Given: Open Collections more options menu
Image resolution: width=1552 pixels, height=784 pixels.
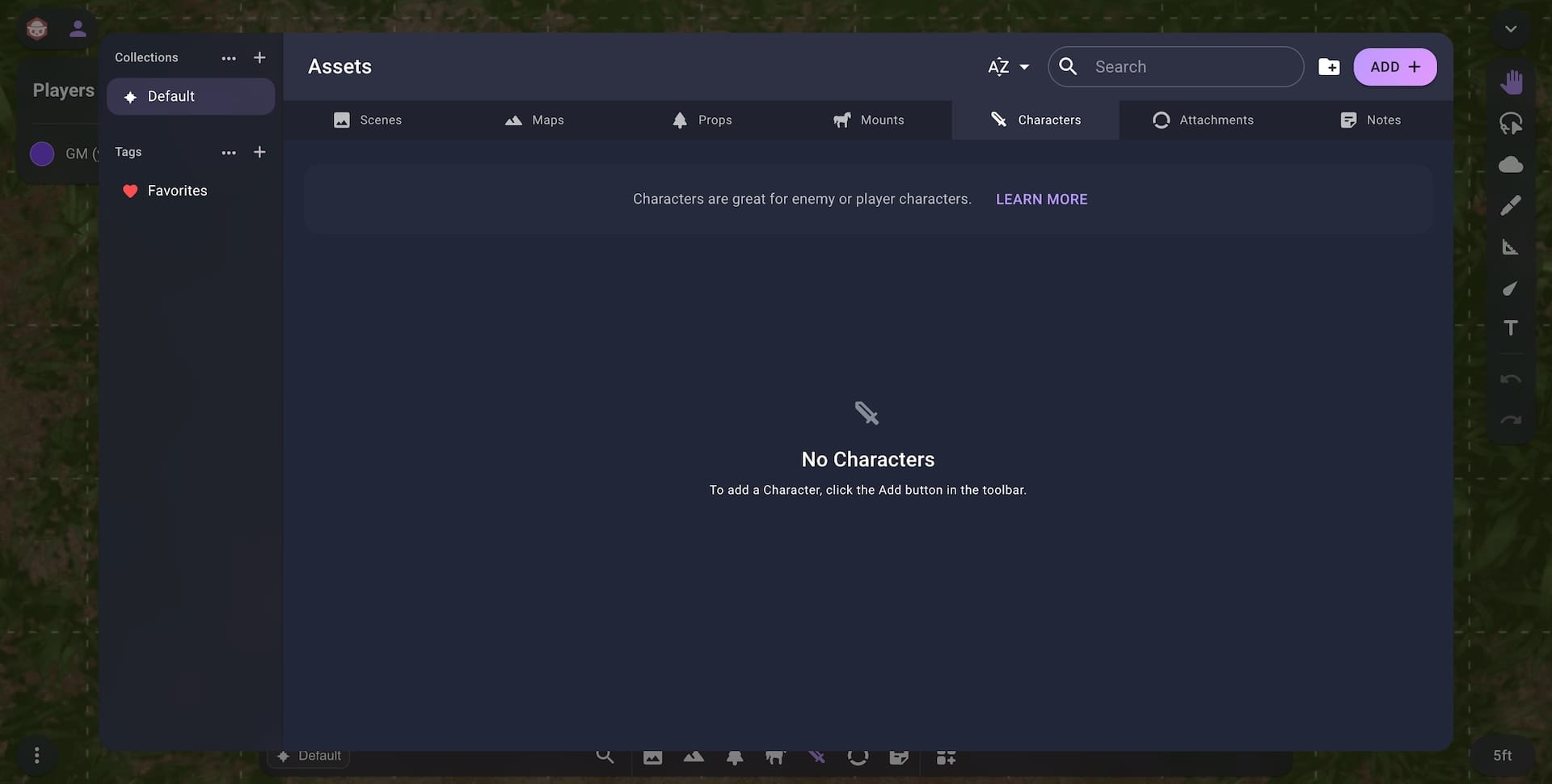Looking at the screenshot, I should (229, 58).
